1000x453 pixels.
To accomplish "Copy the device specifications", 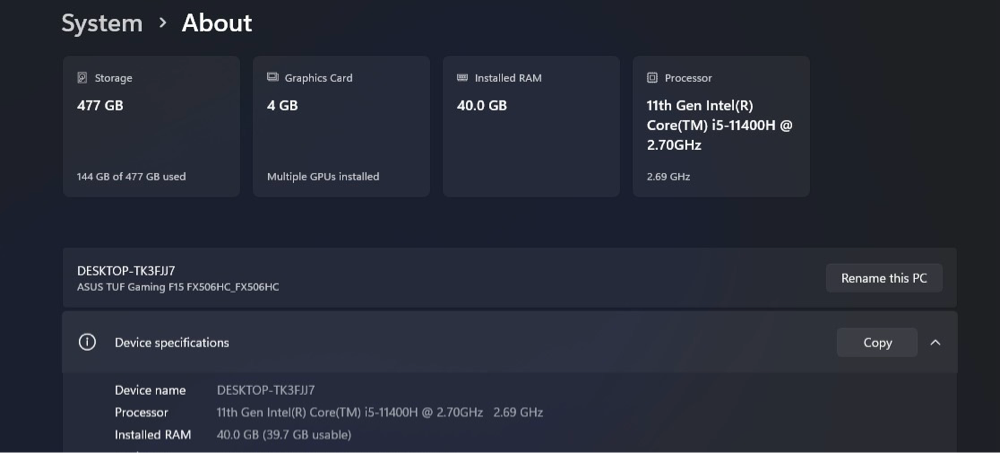I will pyautogui.click(x=876, y=342).
